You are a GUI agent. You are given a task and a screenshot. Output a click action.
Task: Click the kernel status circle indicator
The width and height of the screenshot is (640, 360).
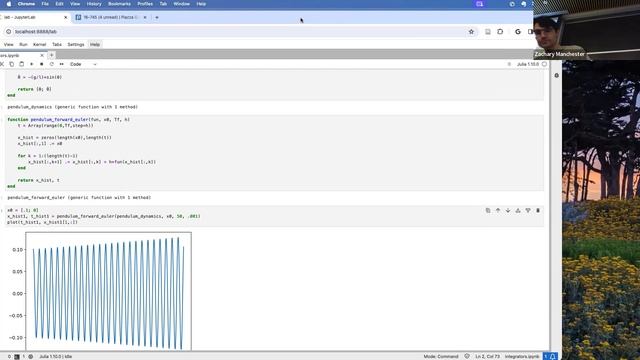[544, 64]
